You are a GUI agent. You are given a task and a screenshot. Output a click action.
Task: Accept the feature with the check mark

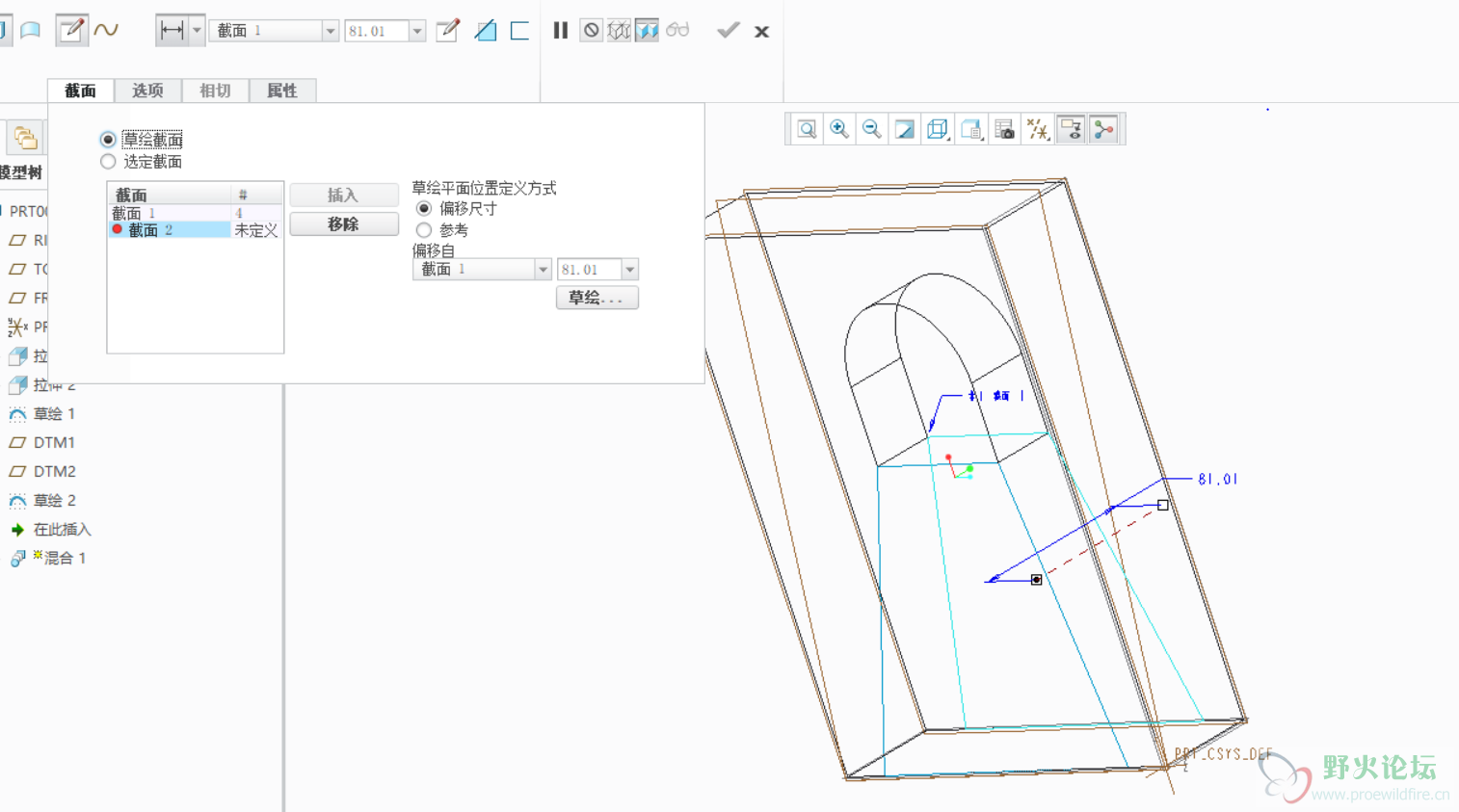(729, 31)
